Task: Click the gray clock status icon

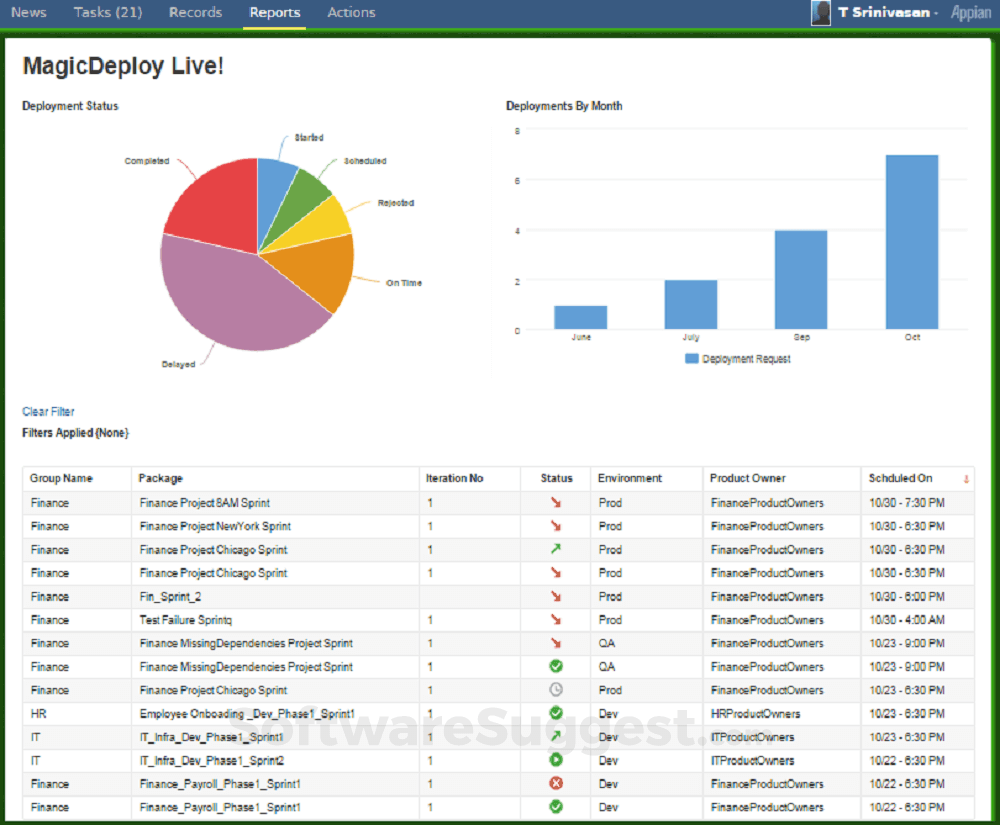Action: click(x=556, y=690)
